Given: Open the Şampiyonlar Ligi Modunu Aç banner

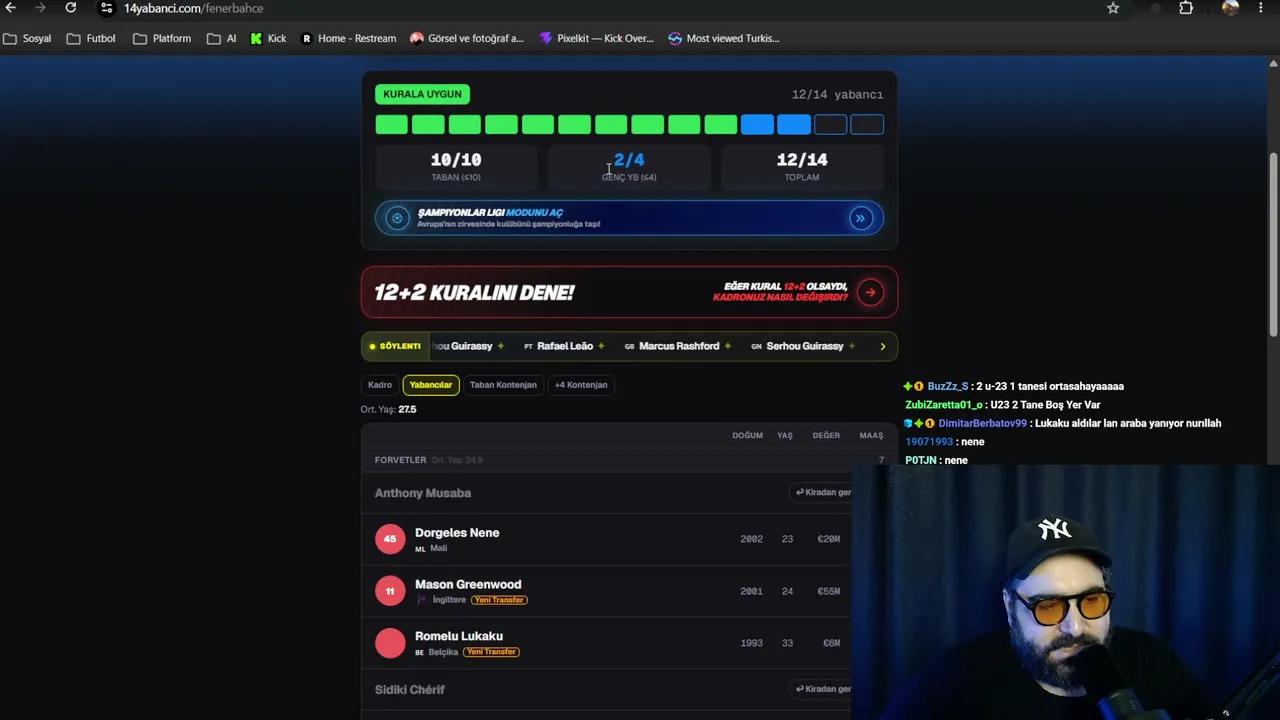Looking at the screenshot, I should tap(629, 218).
